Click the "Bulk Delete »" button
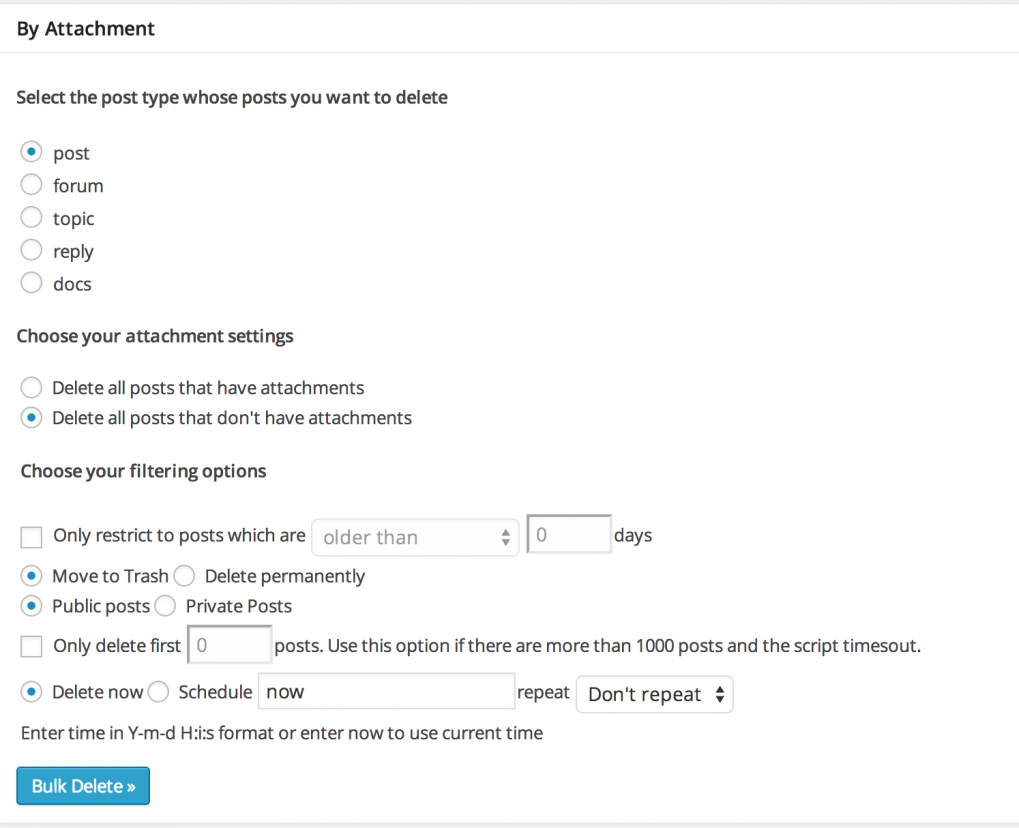1019x828 pixels. click(82, 786)
